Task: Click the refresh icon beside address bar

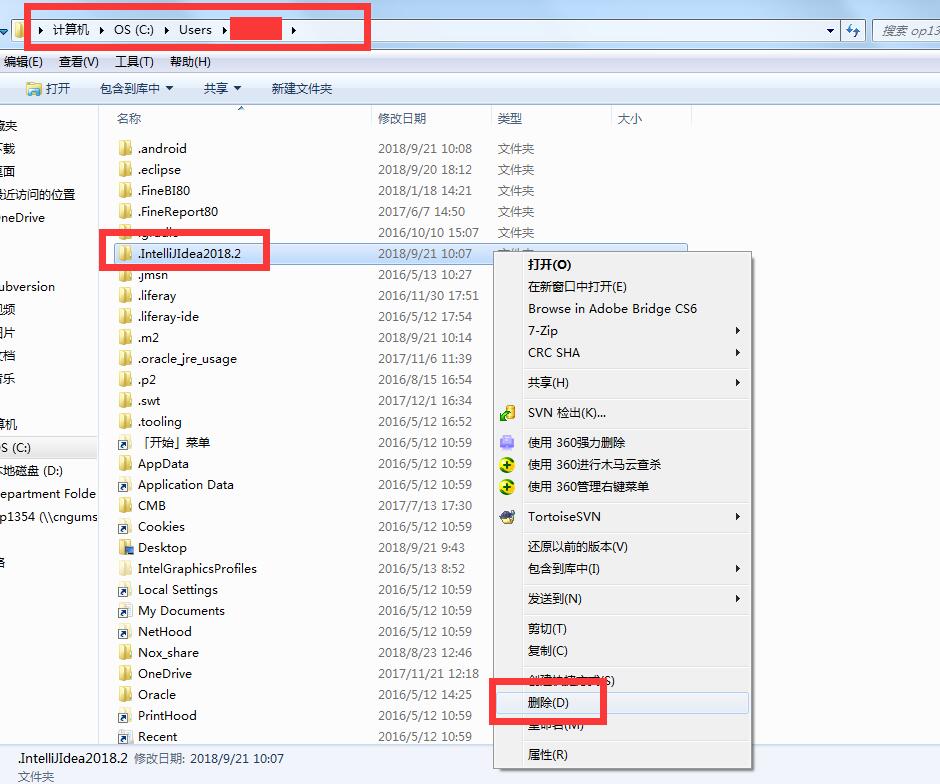Action: [853, 30]
